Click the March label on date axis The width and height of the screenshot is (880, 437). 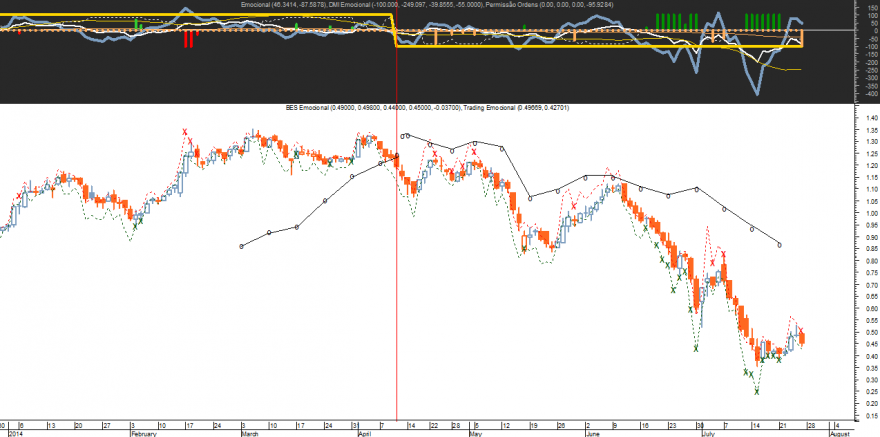point(250,434)
